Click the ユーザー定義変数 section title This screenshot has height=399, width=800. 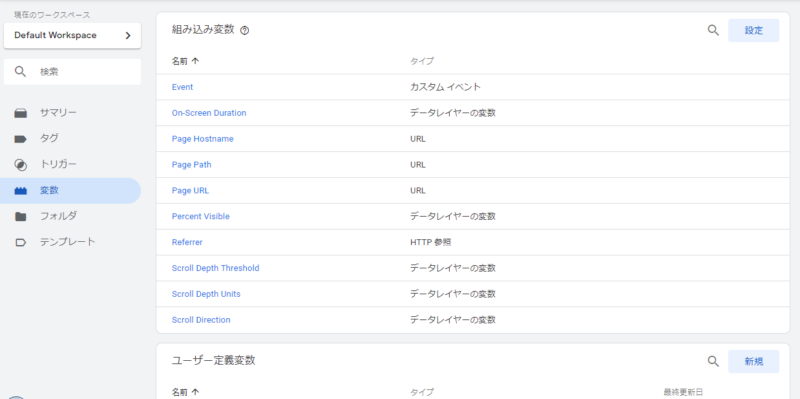tap(213, 361)
